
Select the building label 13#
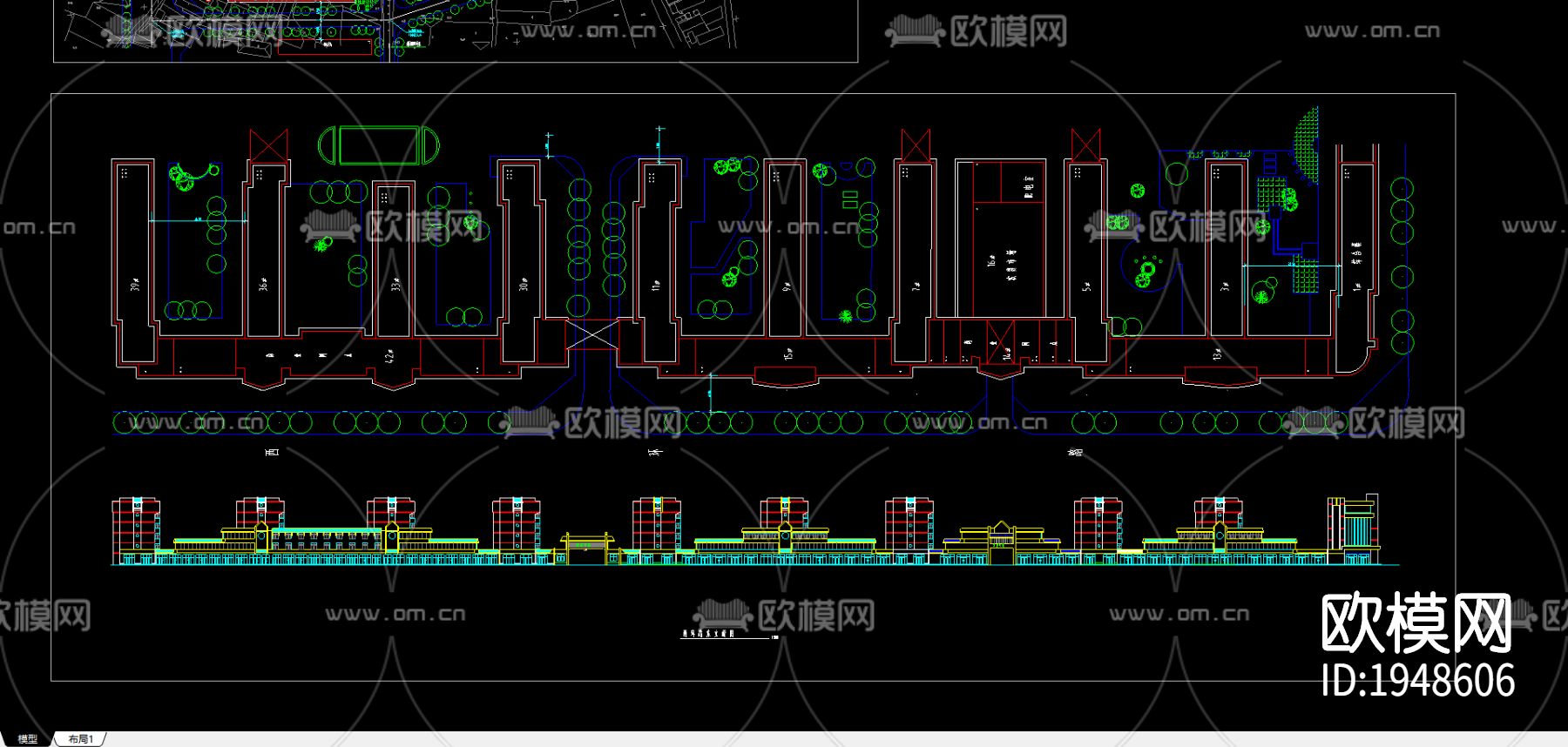point(1217,354)
